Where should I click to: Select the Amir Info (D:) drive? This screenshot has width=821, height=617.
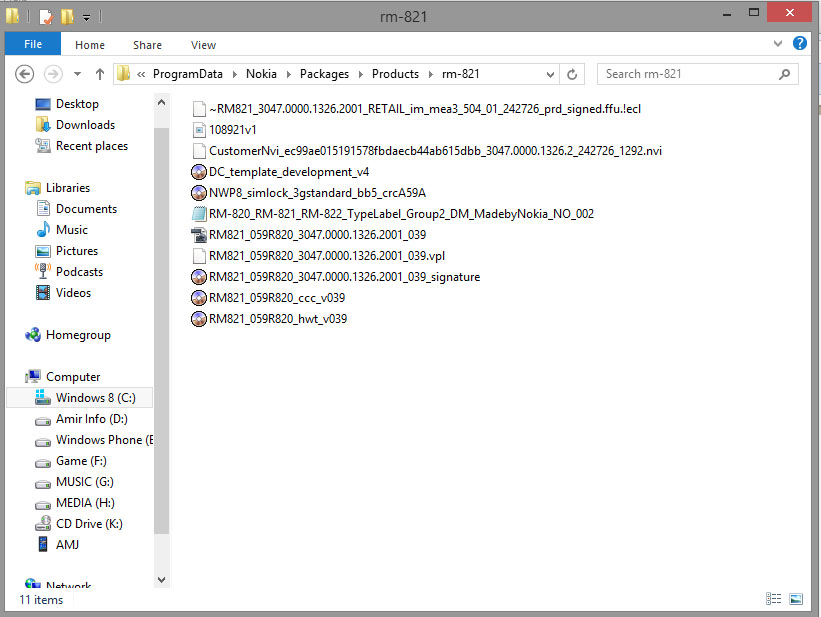(x=92, y=418)
